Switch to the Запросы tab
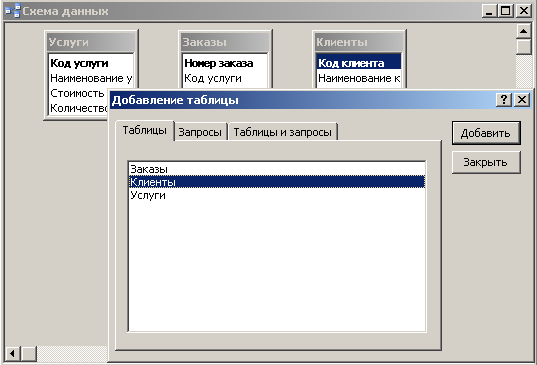The width and height of the screenshot is (537, 365). coord(200,132)
